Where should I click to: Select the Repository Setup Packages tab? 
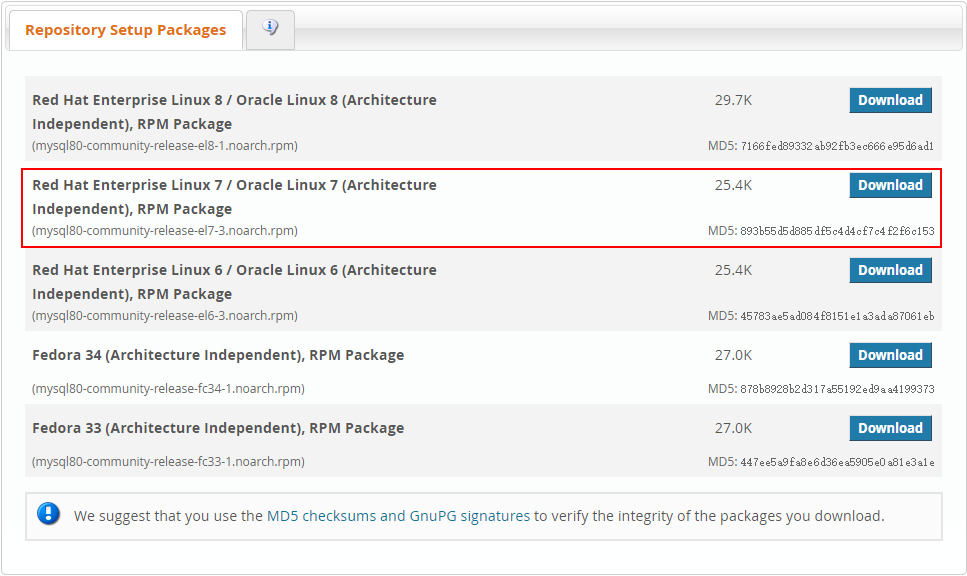pos(125,30)
